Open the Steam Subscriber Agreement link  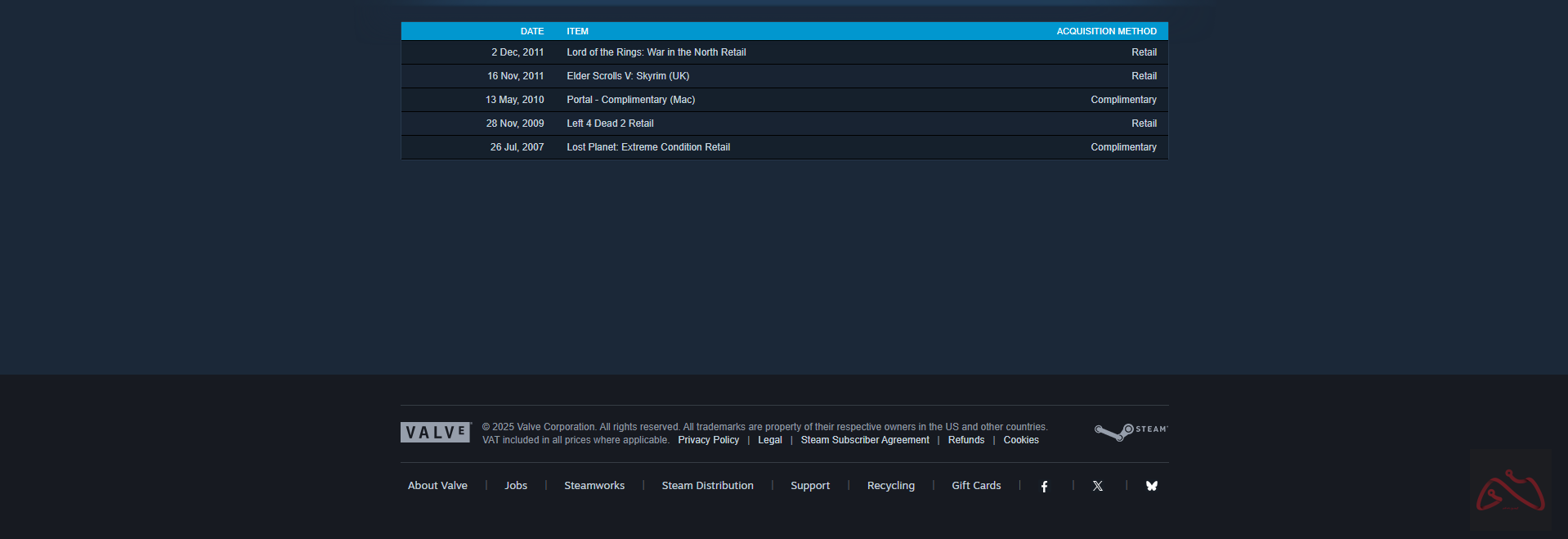tap(865, 440)
